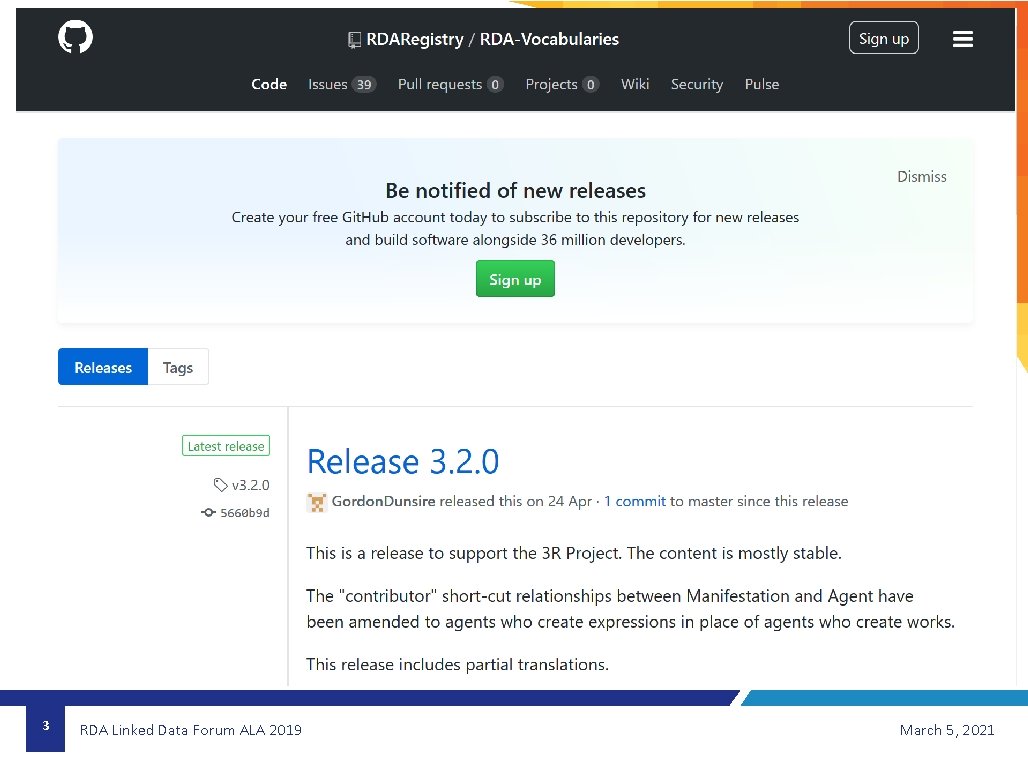Open the Issues tab with 39 items
The height and width of the screenshot is (771, 1028).
point(342,84)
